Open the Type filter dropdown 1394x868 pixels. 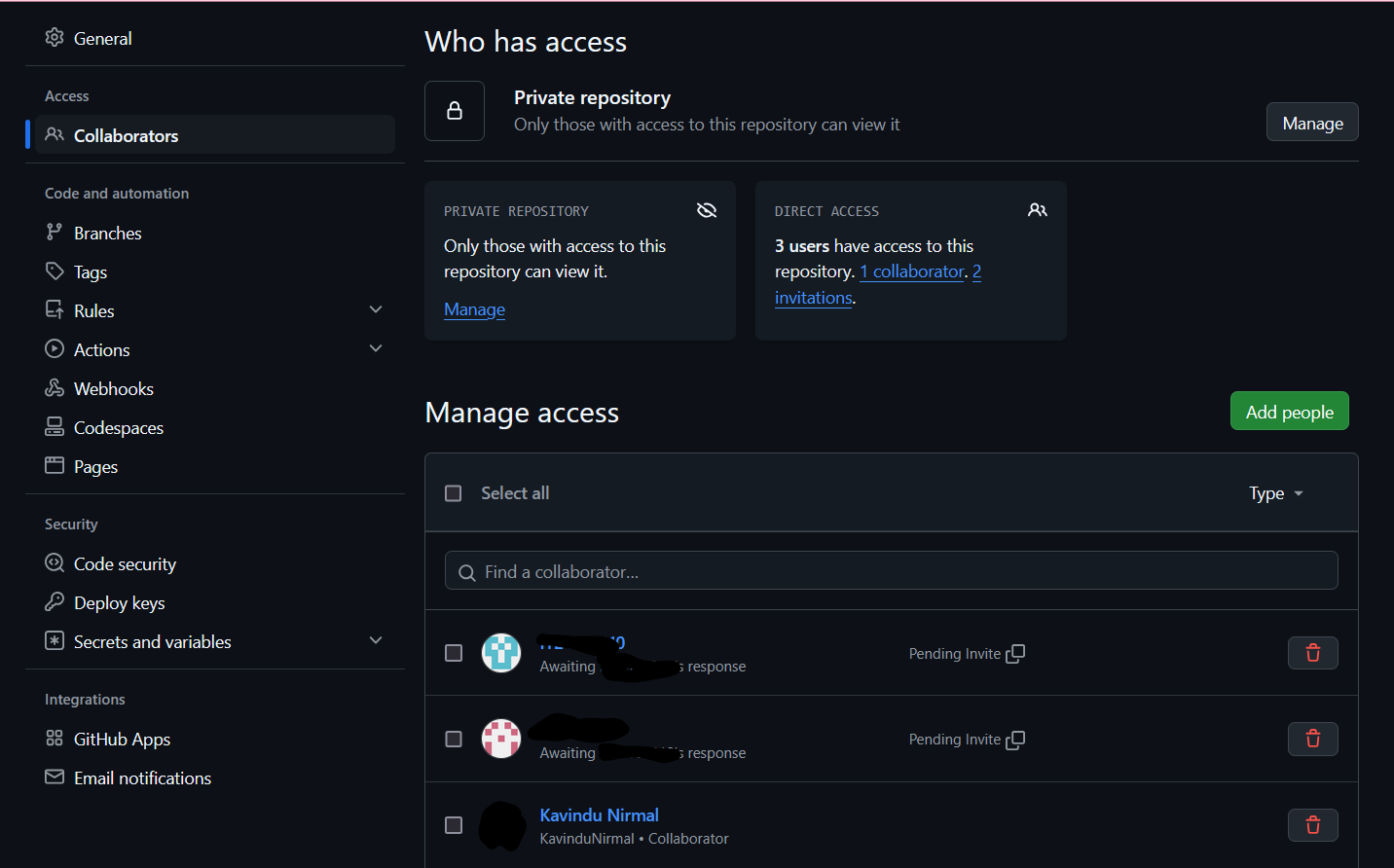tap(1275, 493)
